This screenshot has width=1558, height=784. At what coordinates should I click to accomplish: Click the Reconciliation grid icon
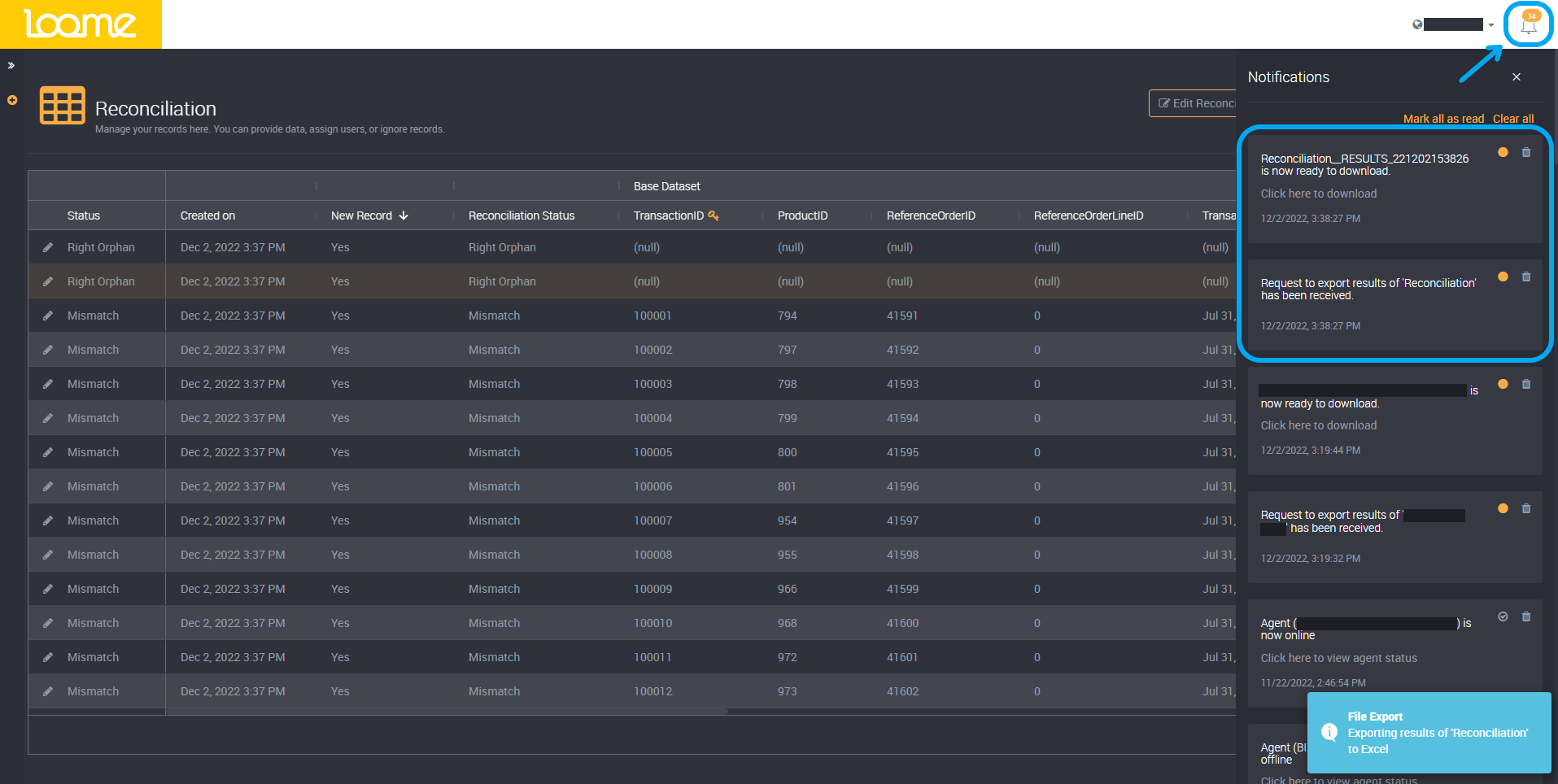[63, 106]
